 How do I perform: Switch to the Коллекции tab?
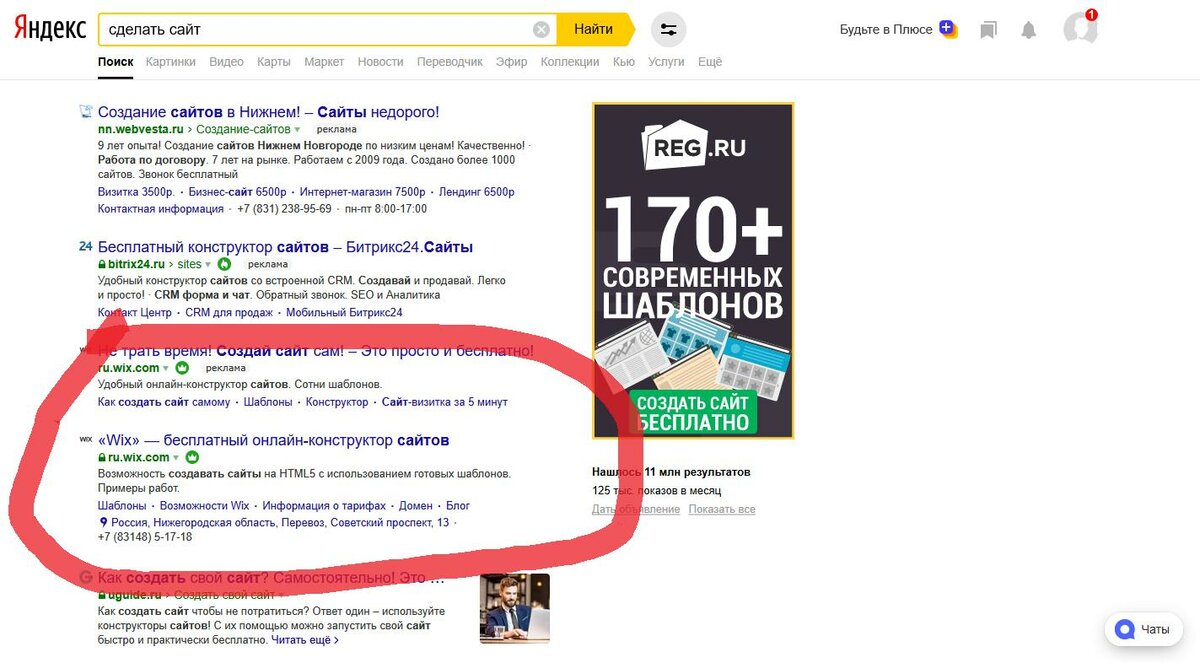pyautogui.click(x=570, y=62)
